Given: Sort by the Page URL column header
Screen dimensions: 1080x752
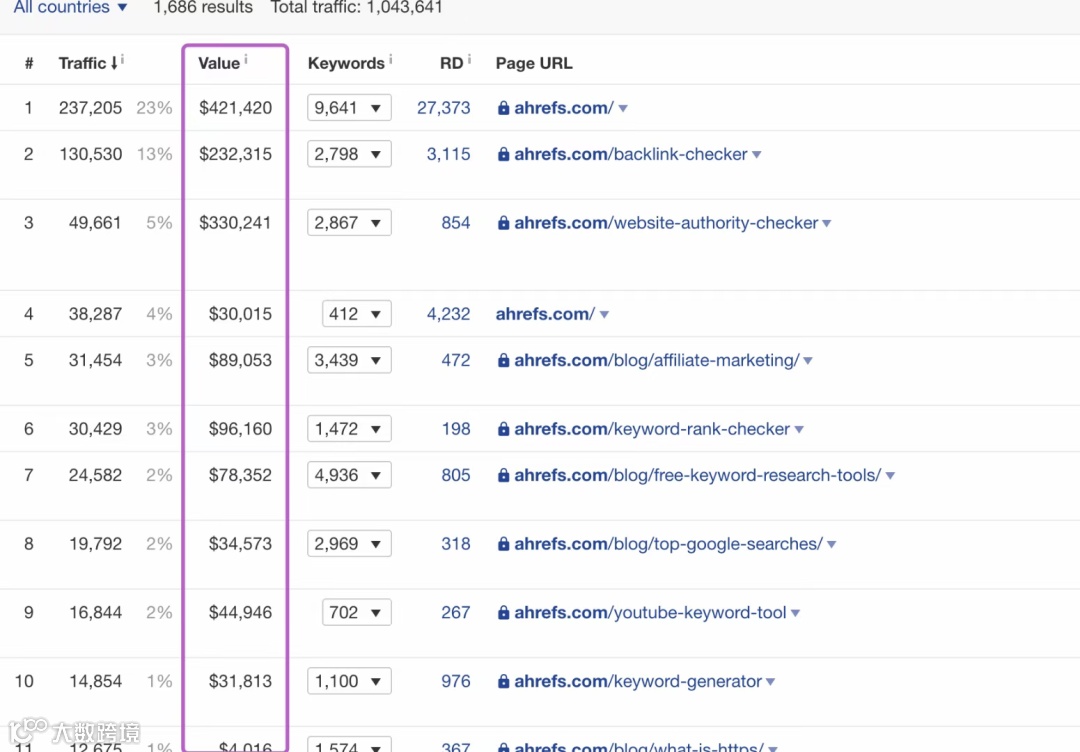Looking at the screenshot, I should (534, 63).
